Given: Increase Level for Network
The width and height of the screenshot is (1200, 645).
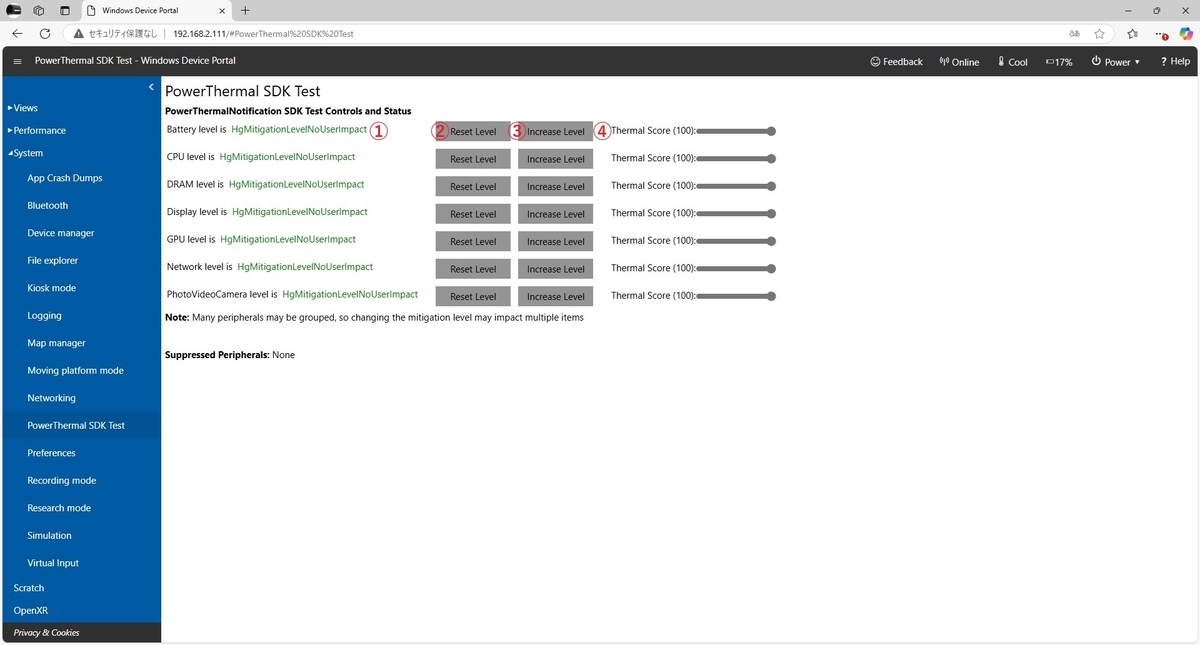Looking at the screenshot, I should [556, 269].
